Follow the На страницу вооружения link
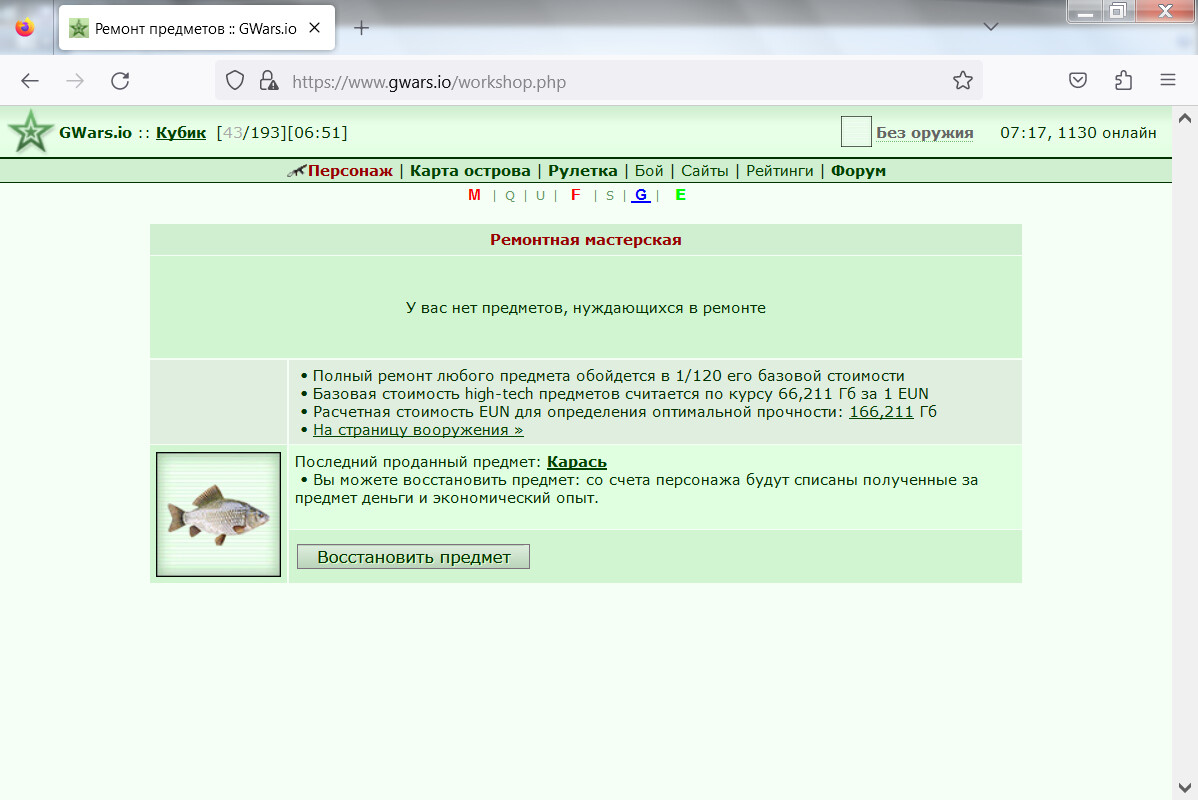 point(418,430)
